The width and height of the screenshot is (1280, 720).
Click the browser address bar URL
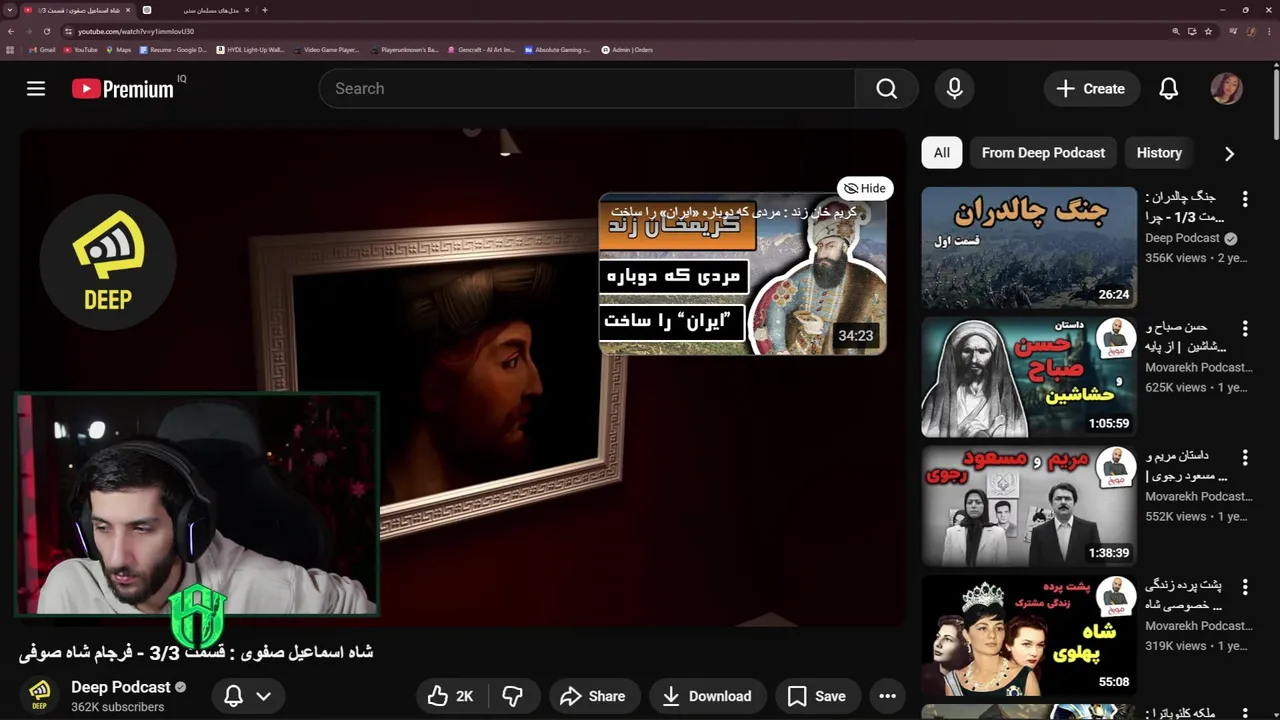tap(136, 31)
